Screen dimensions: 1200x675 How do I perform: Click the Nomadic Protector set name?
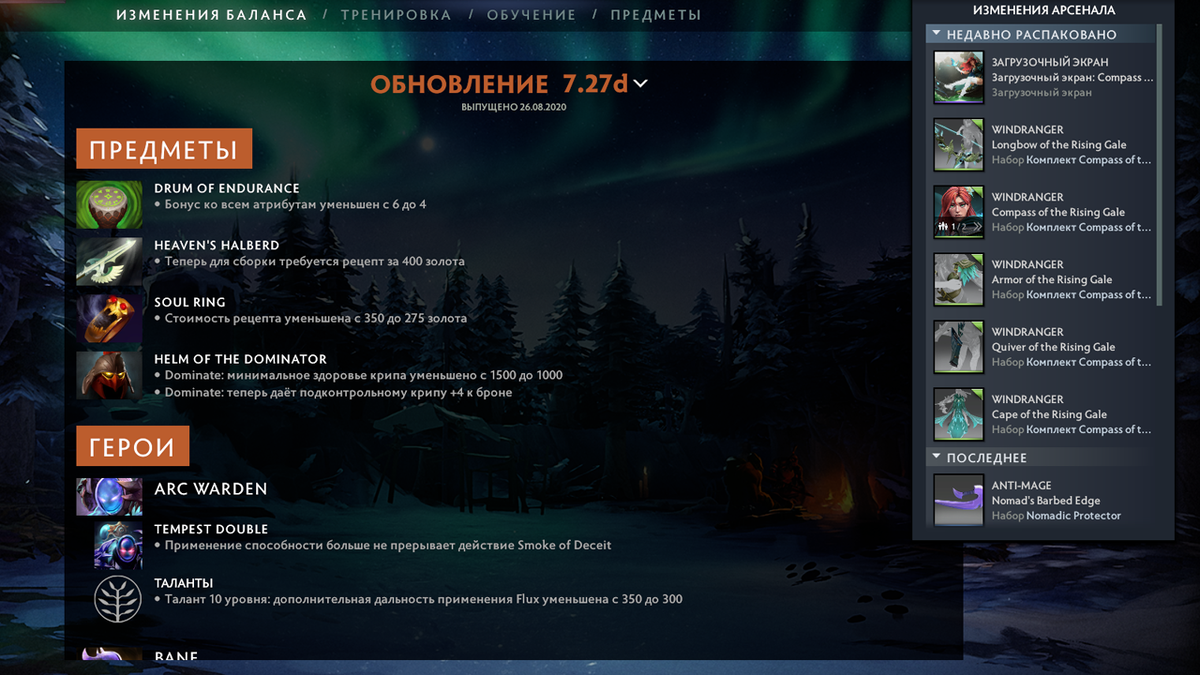[1074, 516]
